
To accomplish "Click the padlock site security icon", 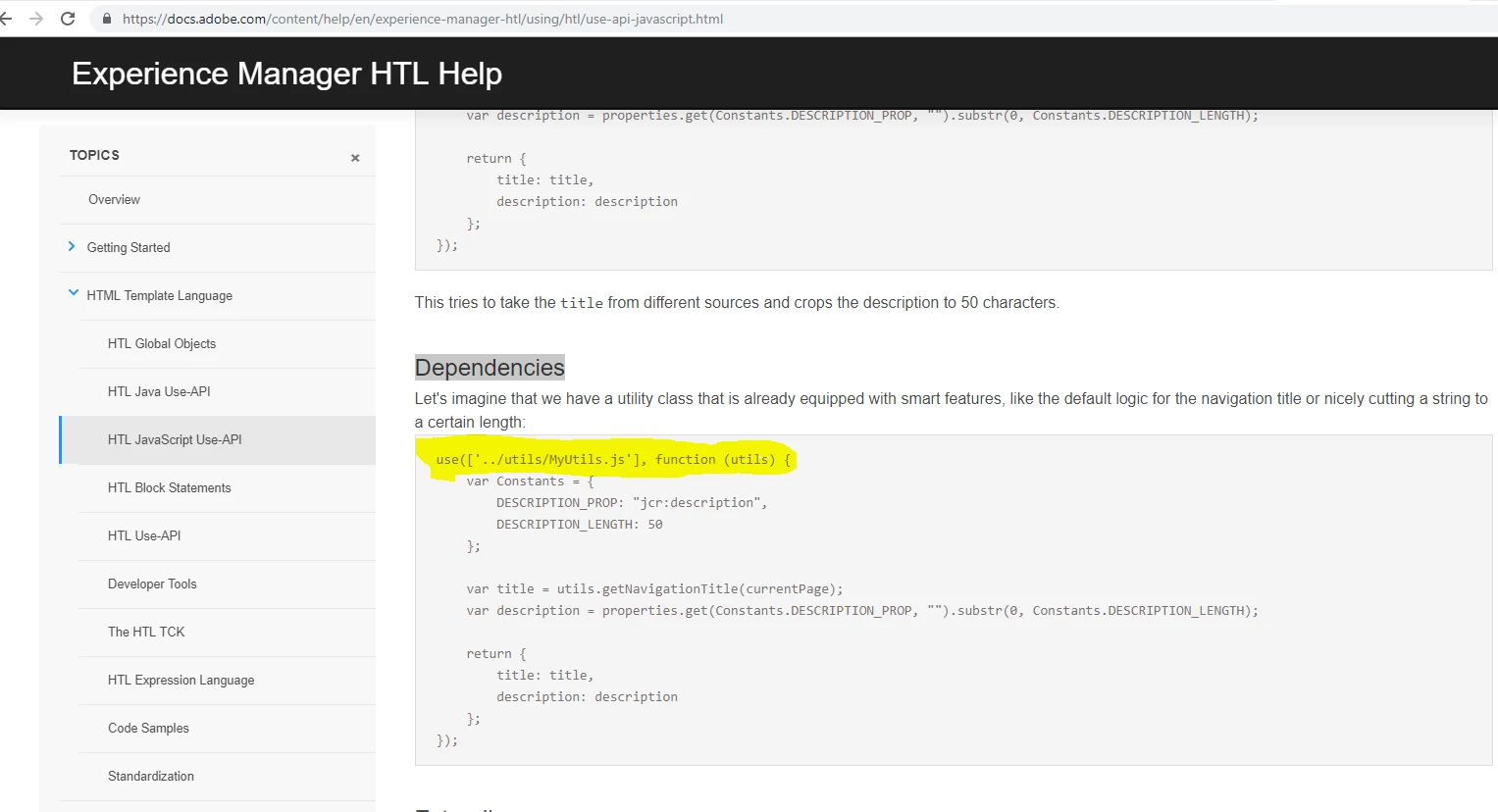I will pyautogui.click(x=107, y=19).
